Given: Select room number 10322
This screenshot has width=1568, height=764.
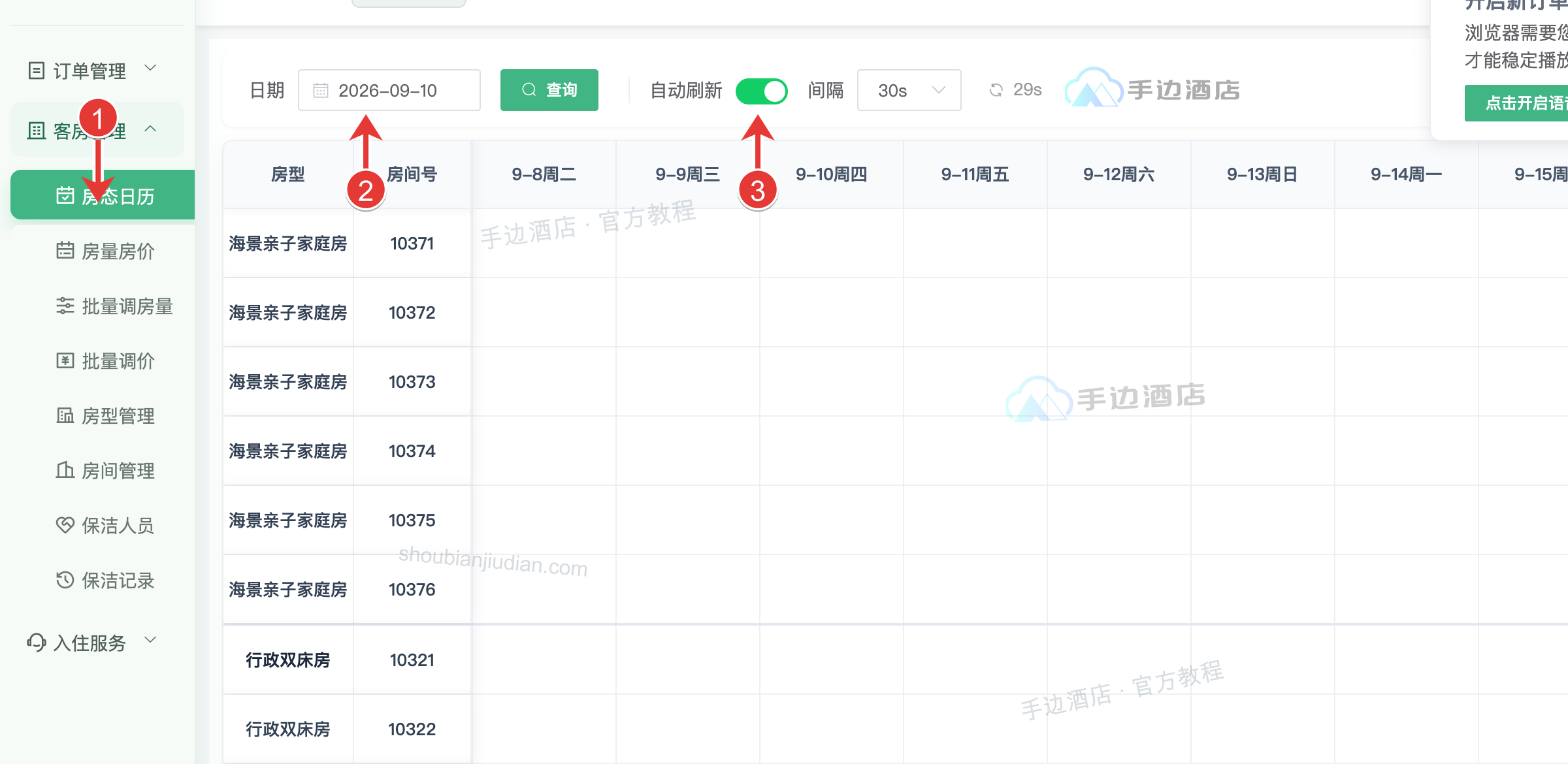Looking at the screenshot, I should 412,729.
